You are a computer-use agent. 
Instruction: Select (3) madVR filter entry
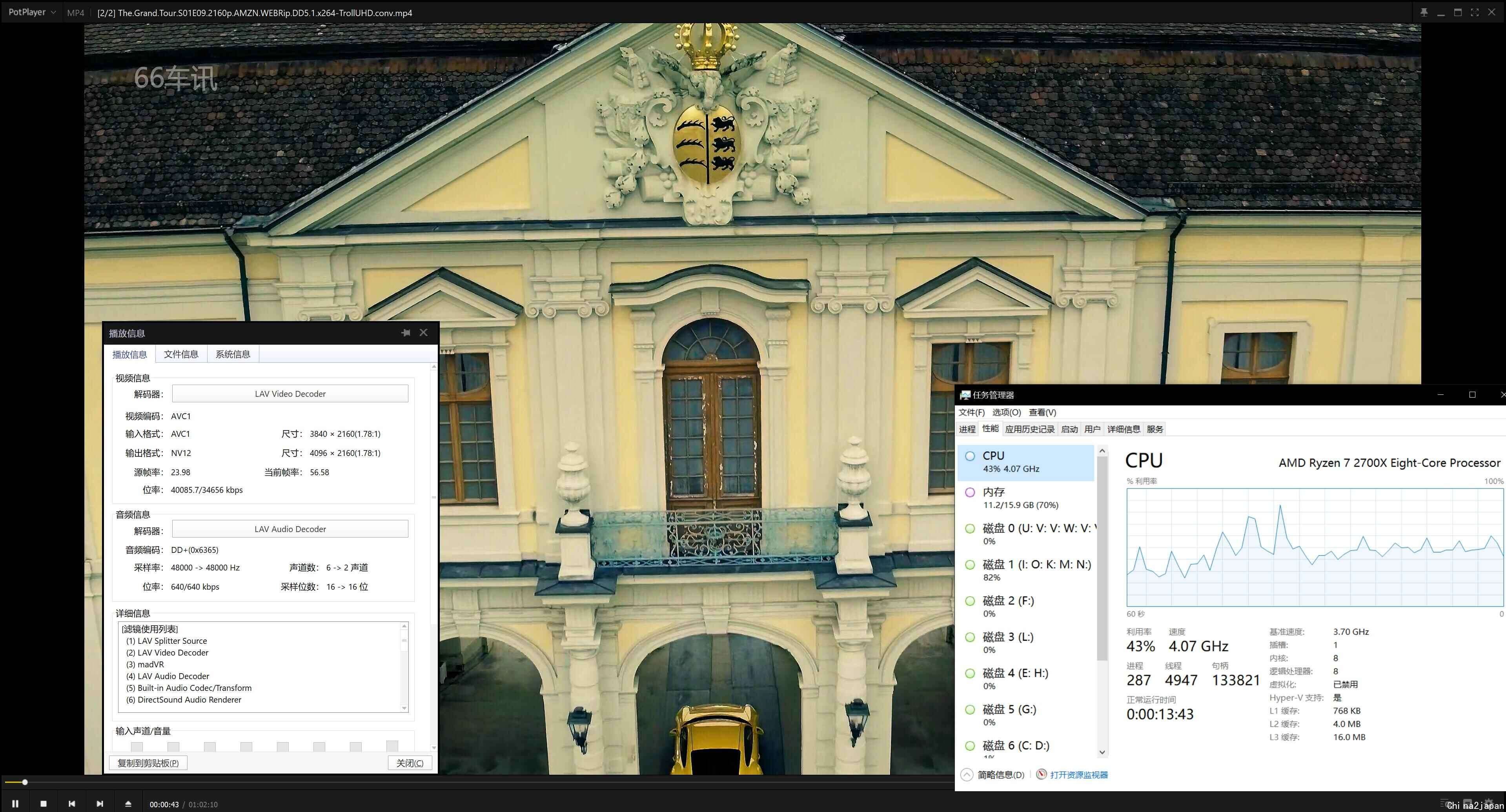145,664
